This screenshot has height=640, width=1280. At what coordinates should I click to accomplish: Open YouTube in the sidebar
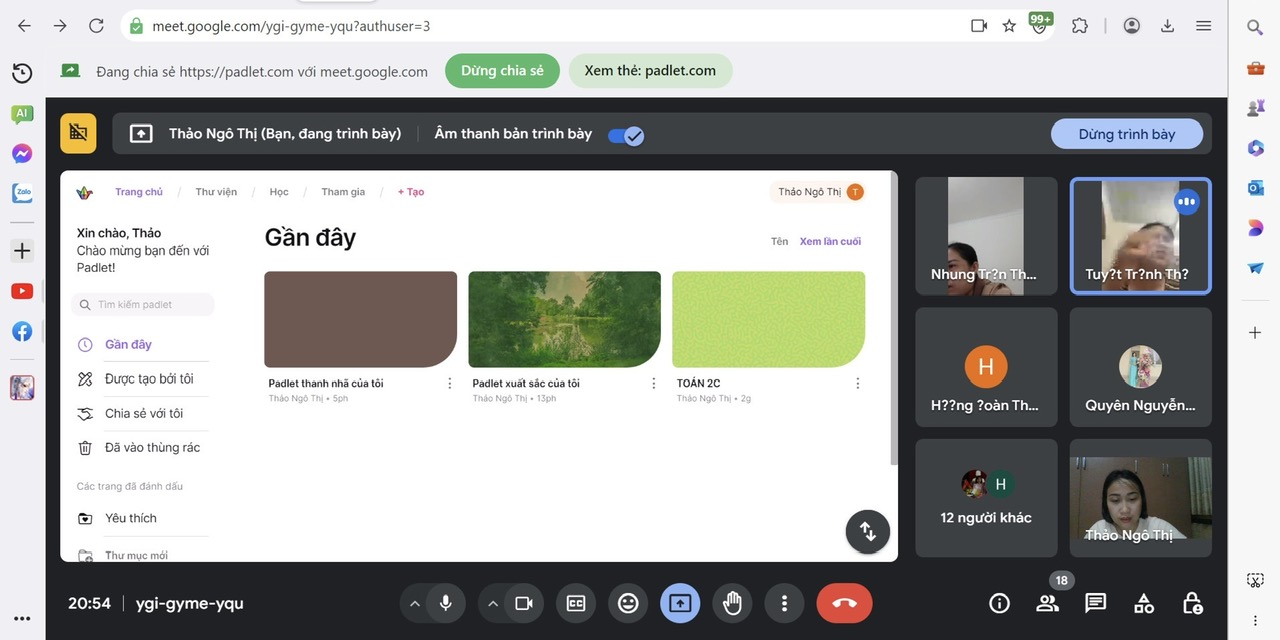coord(22,291)
